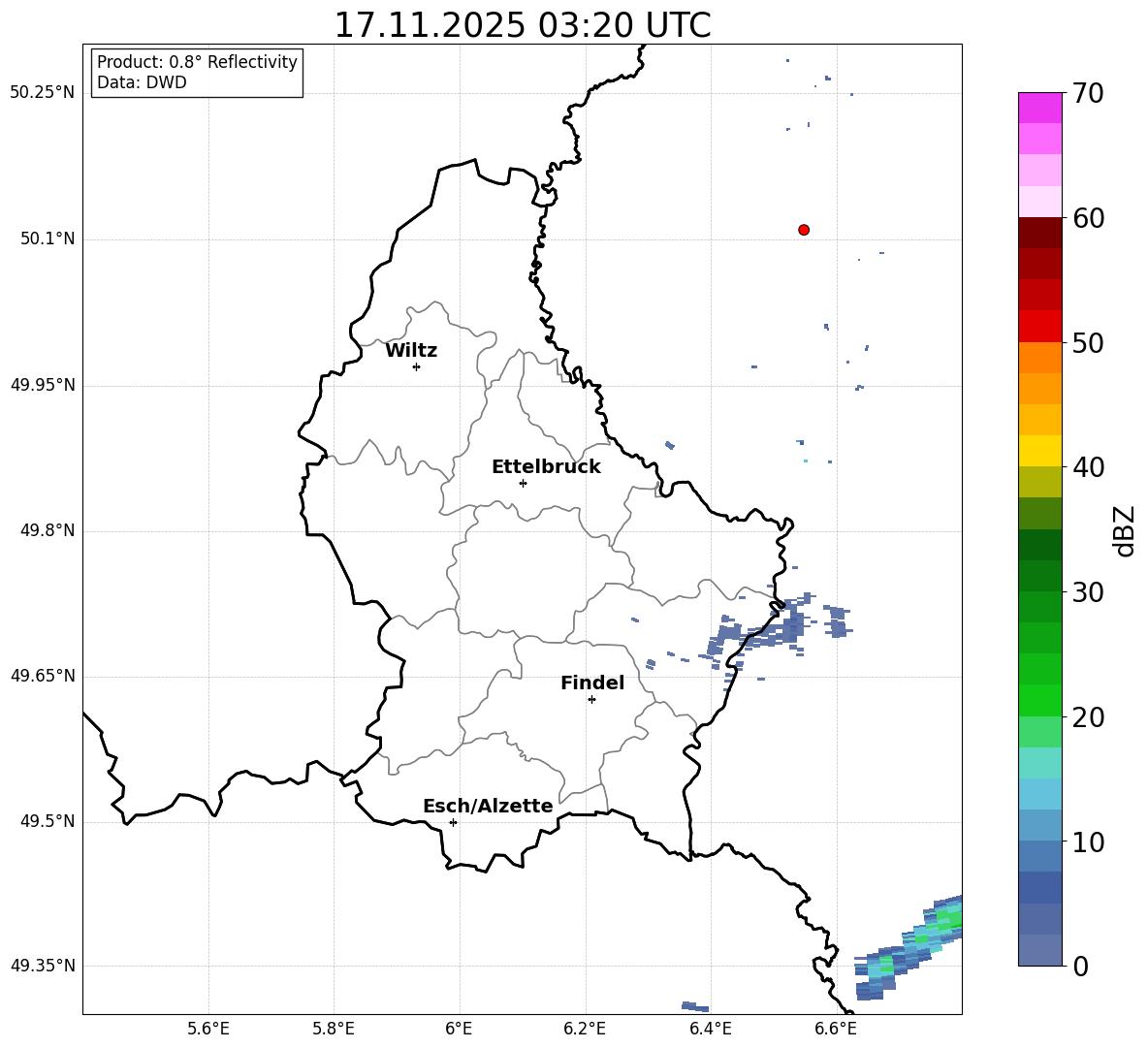Viewport: 1148px width, 1048px height.
Task: Click the 30 colorbar tick label
Action: tap(1088, 592)
